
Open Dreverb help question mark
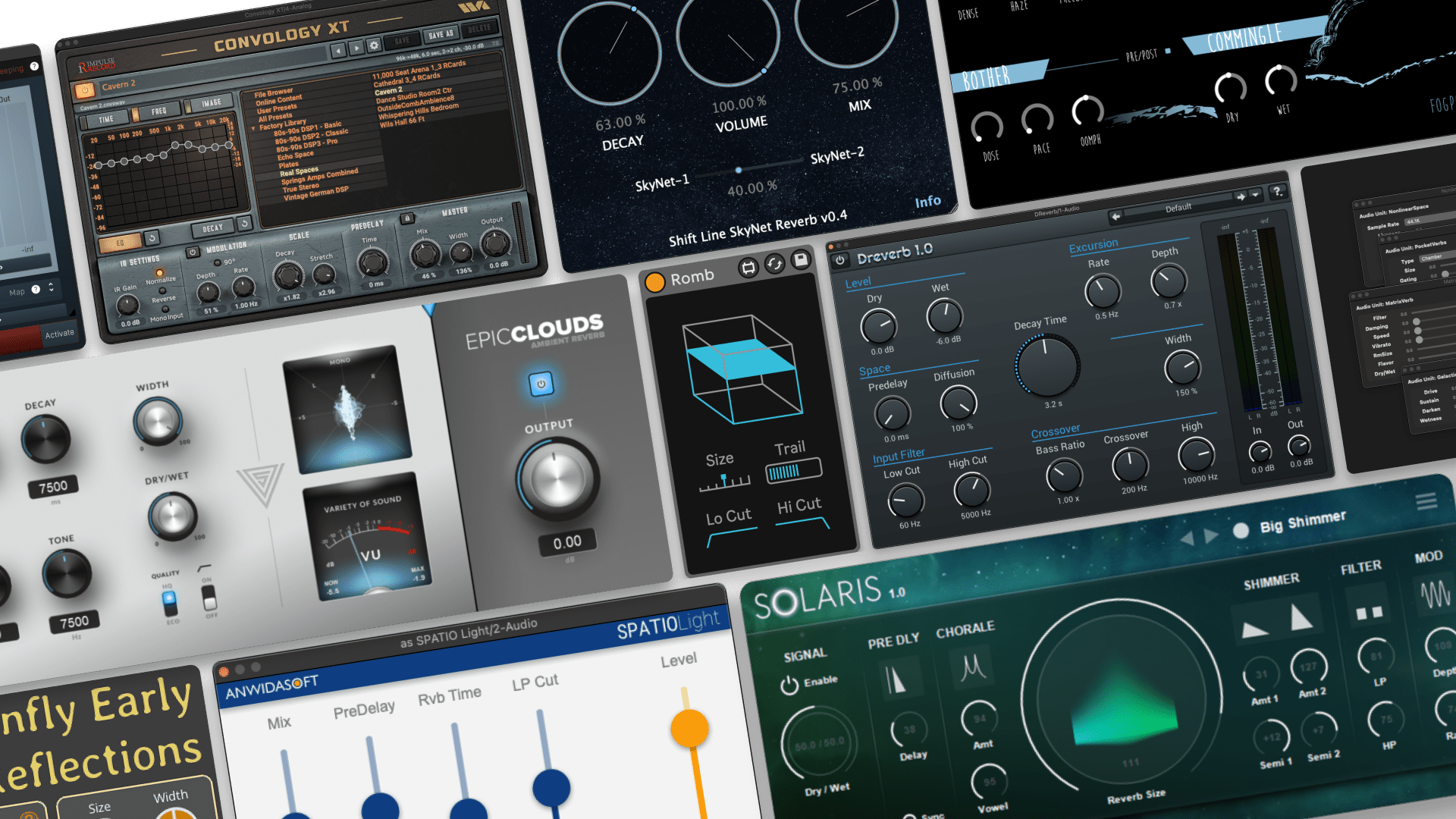pos(1278,191)
